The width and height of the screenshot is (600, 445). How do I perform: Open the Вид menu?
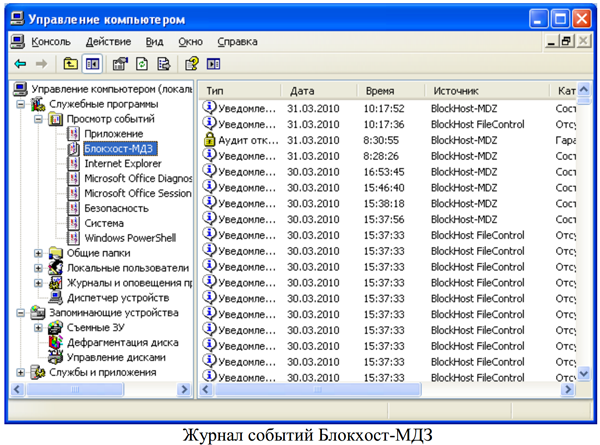pos(155,41)
